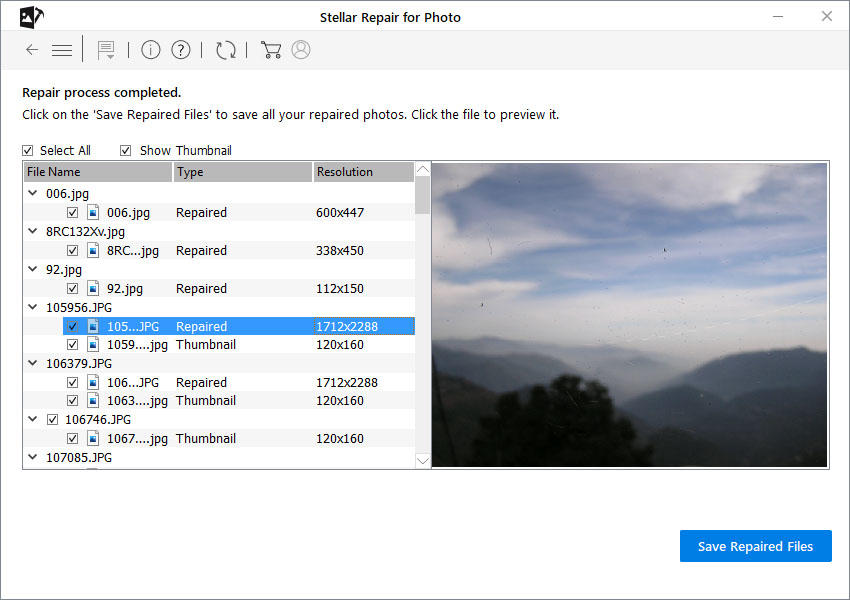The image size is (850, 600).
Task: Click the Save Repaired Files button
Action: click(755, 546)
